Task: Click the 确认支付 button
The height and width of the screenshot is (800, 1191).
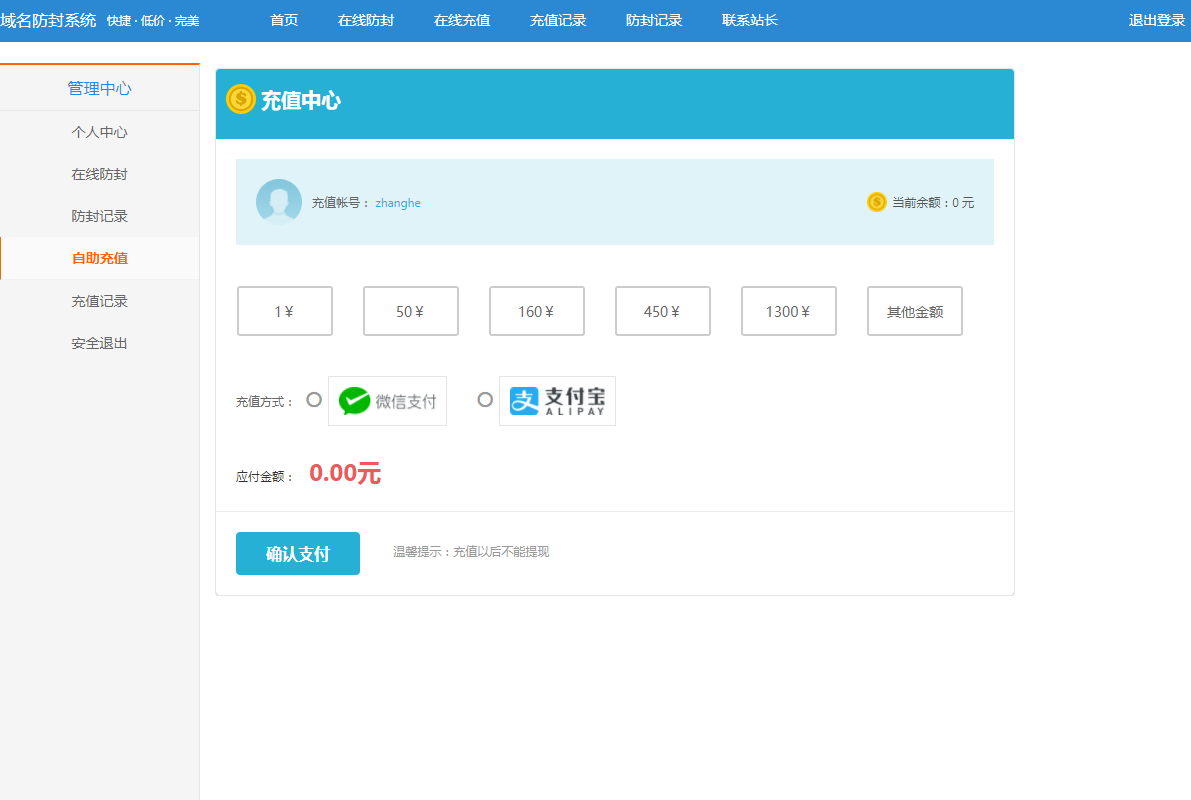Action: pyautogui.click(x=298, y=553)
